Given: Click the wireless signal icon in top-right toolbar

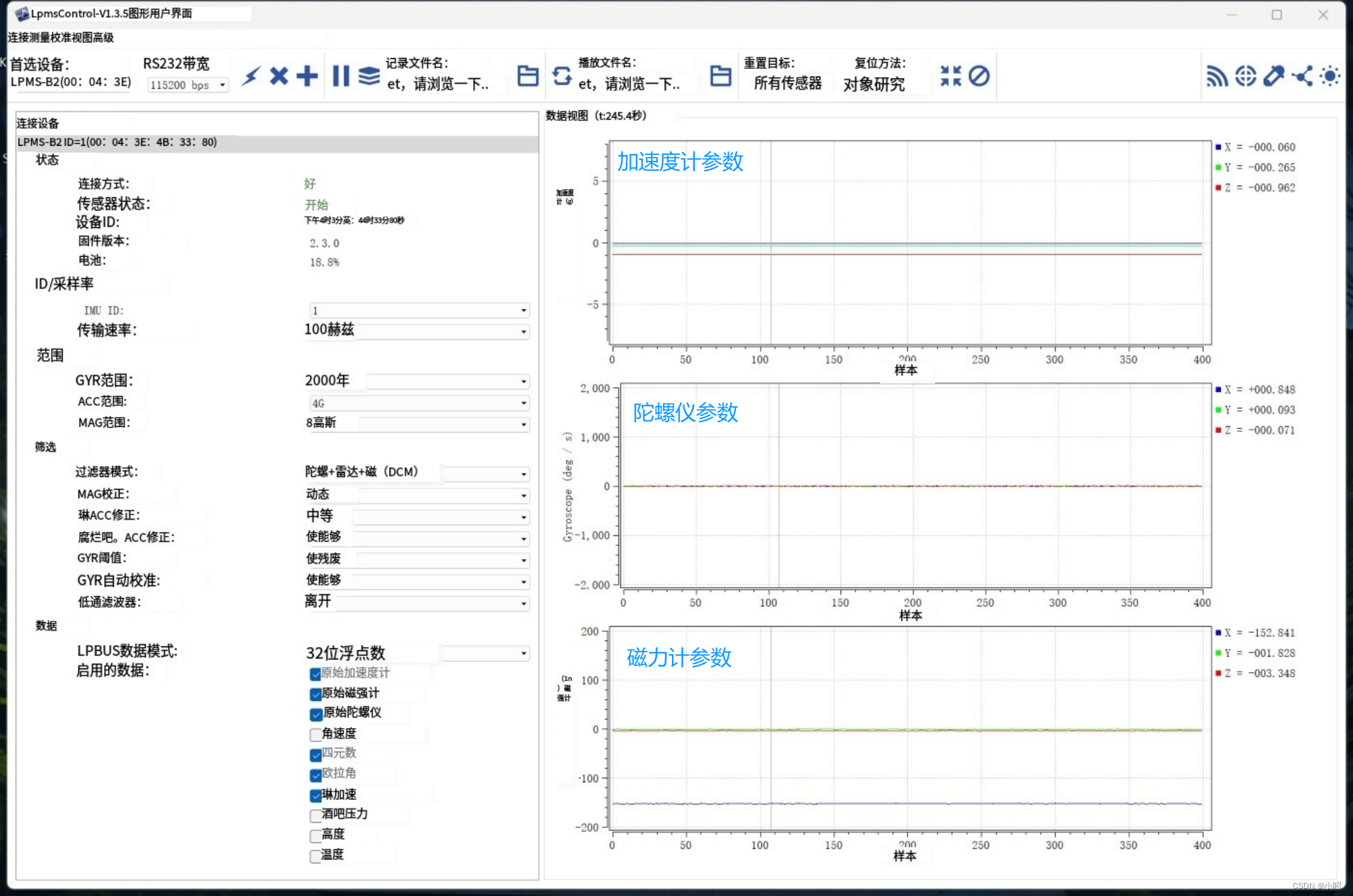Looking at the screenshot, I should [x=1217, y=75].
